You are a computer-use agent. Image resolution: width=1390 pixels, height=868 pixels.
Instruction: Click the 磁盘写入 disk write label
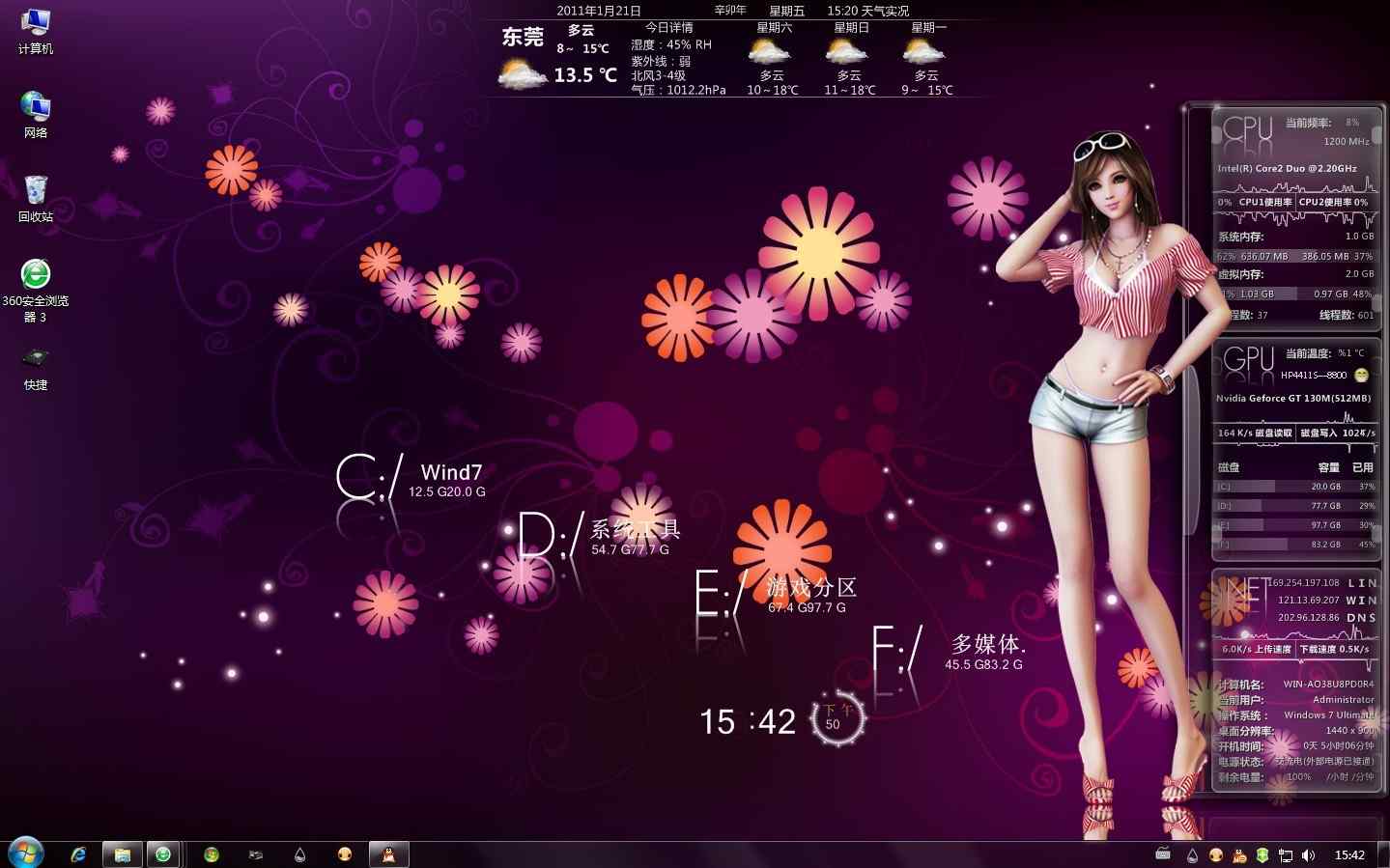1319,433
